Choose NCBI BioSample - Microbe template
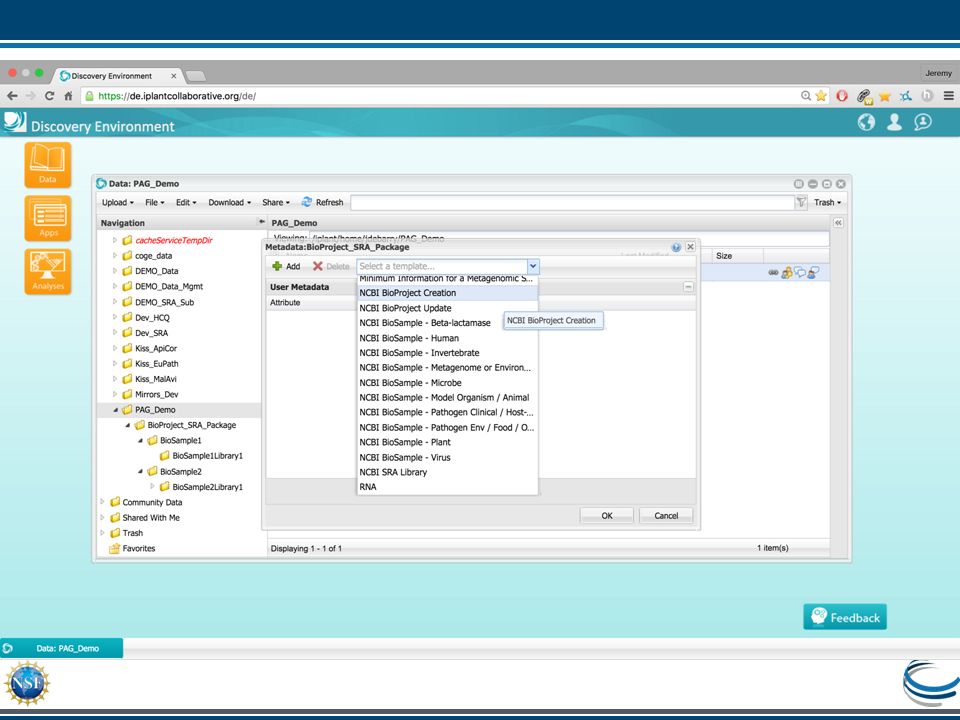This screenshot has height=720, width=960. (x=448, y=383)
